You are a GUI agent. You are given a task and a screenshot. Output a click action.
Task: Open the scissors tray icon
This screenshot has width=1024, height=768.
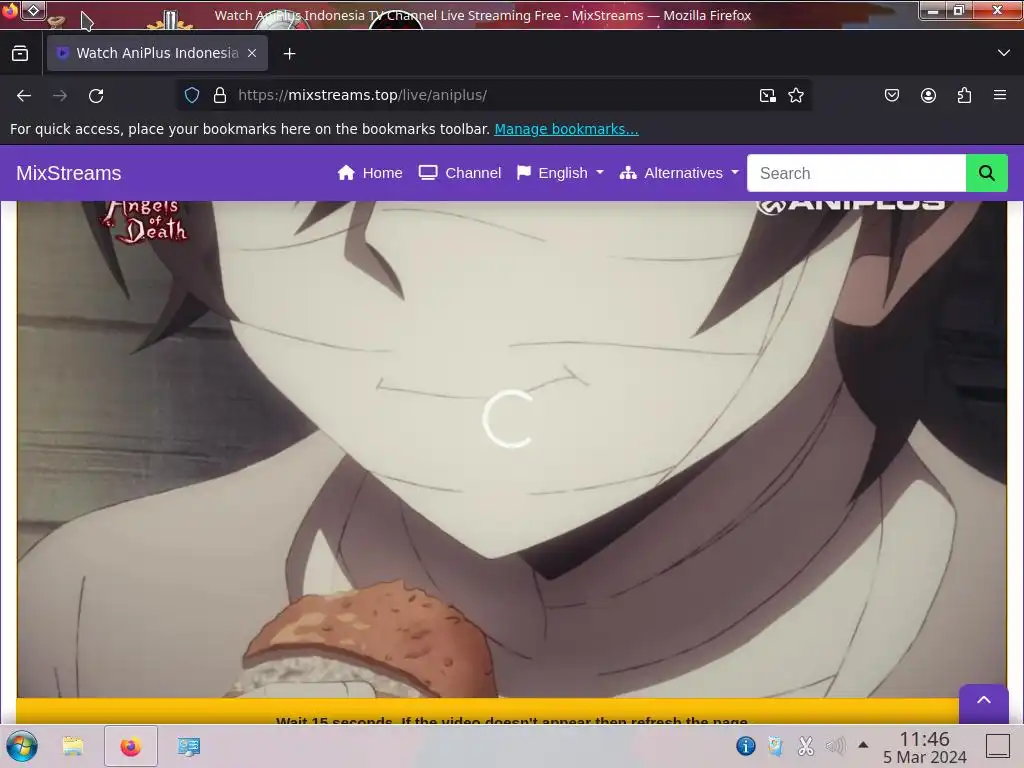click(x=805, y=745)
